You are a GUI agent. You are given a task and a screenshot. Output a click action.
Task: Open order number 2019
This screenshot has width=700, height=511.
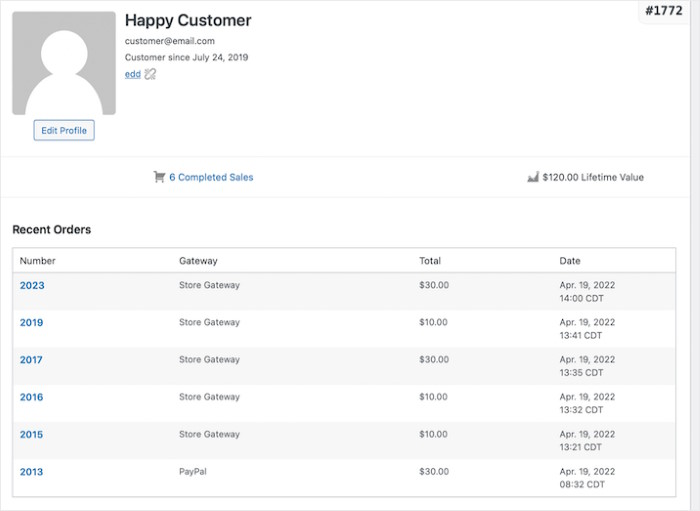click(x=32, y=323)
